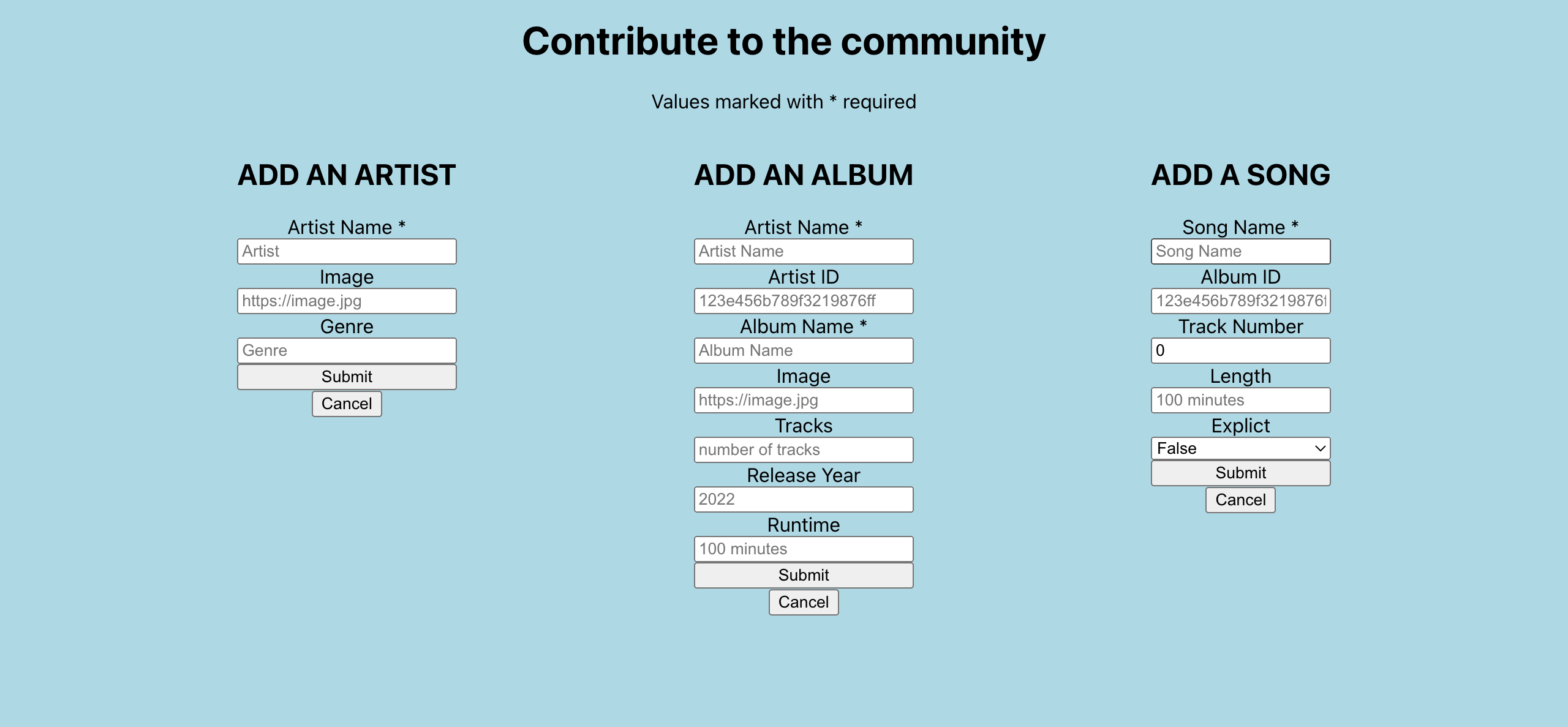The height and width of the screenshot is (727, 1568).
Task: Cancel the Add an Artist form
Action: pos(346,403)
